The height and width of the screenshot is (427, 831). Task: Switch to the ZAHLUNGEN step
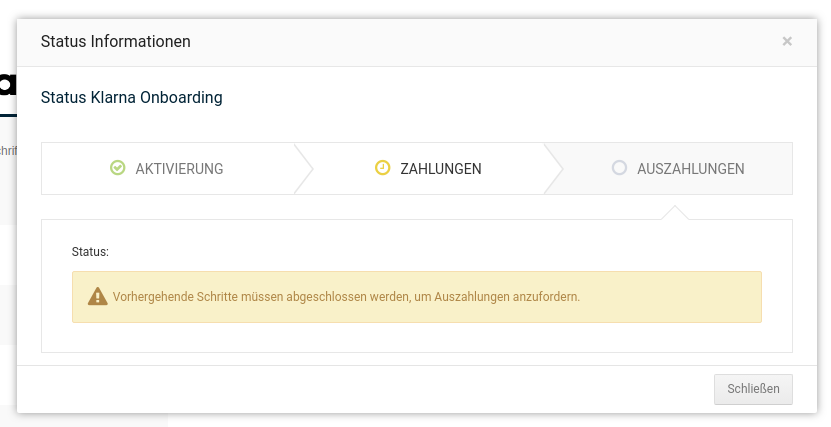point(428,168)
